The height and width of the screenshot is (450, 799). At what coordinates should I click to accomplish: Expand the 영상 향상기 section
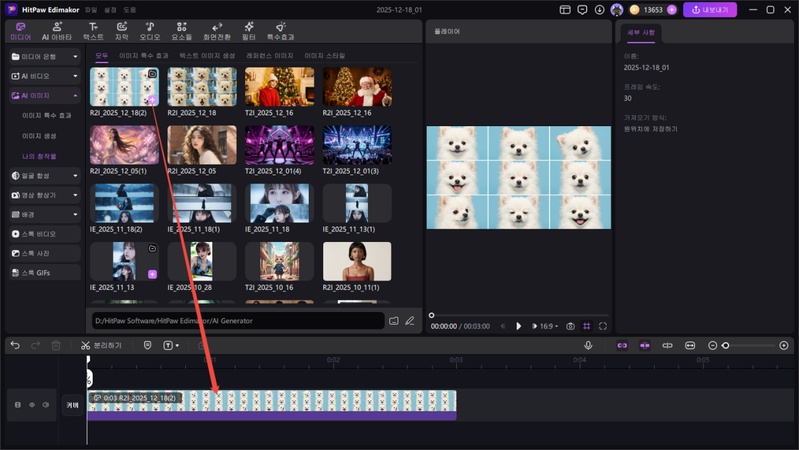[45, 195]
